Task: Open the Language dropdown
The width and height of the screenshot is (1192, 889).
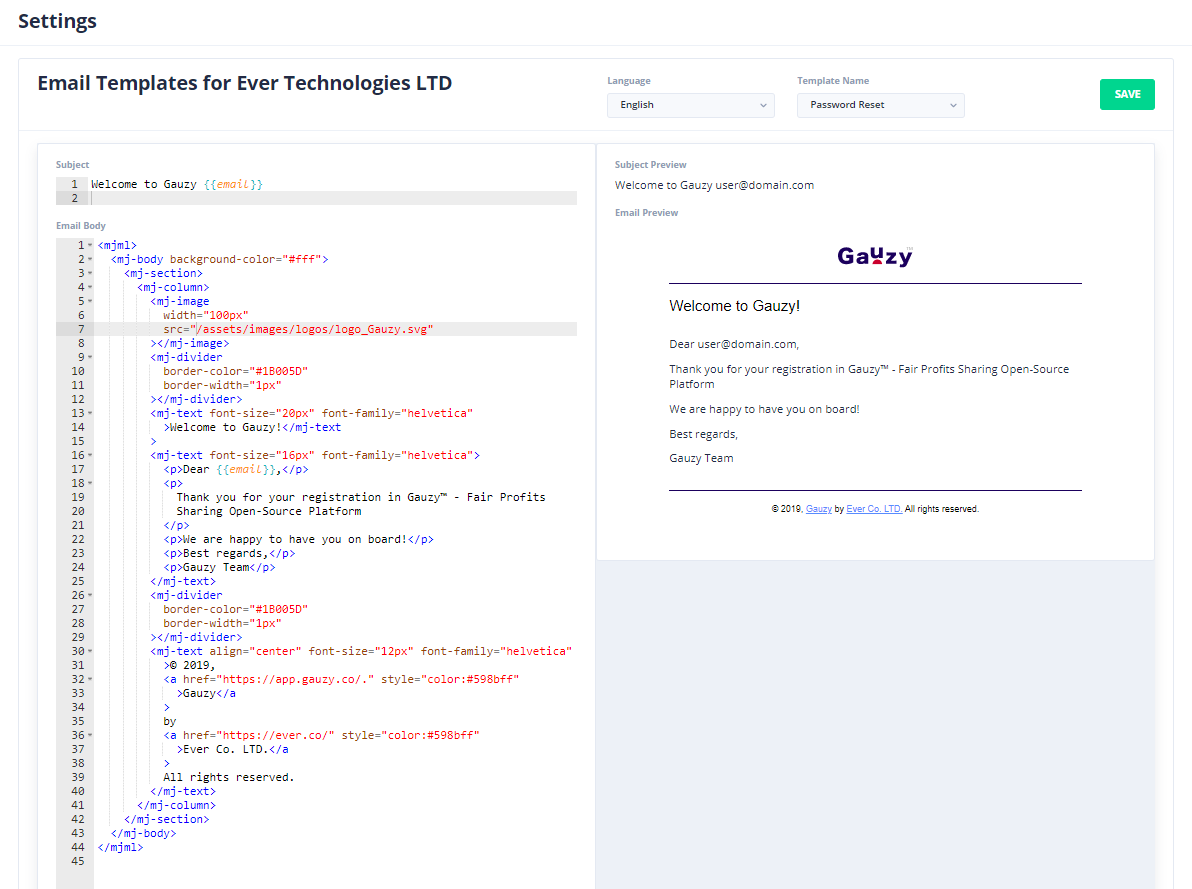Action: pos(690,105)
